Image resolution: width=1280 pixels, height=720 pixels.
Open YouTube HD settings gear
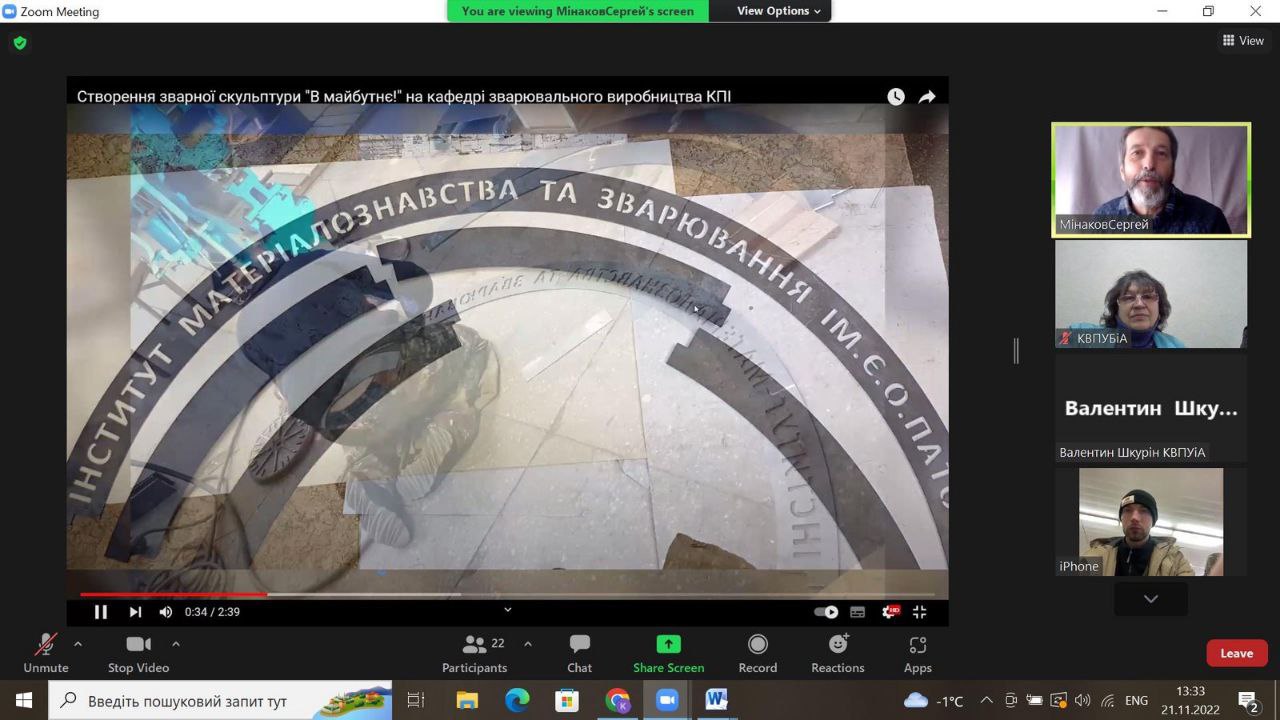(889, 612)
